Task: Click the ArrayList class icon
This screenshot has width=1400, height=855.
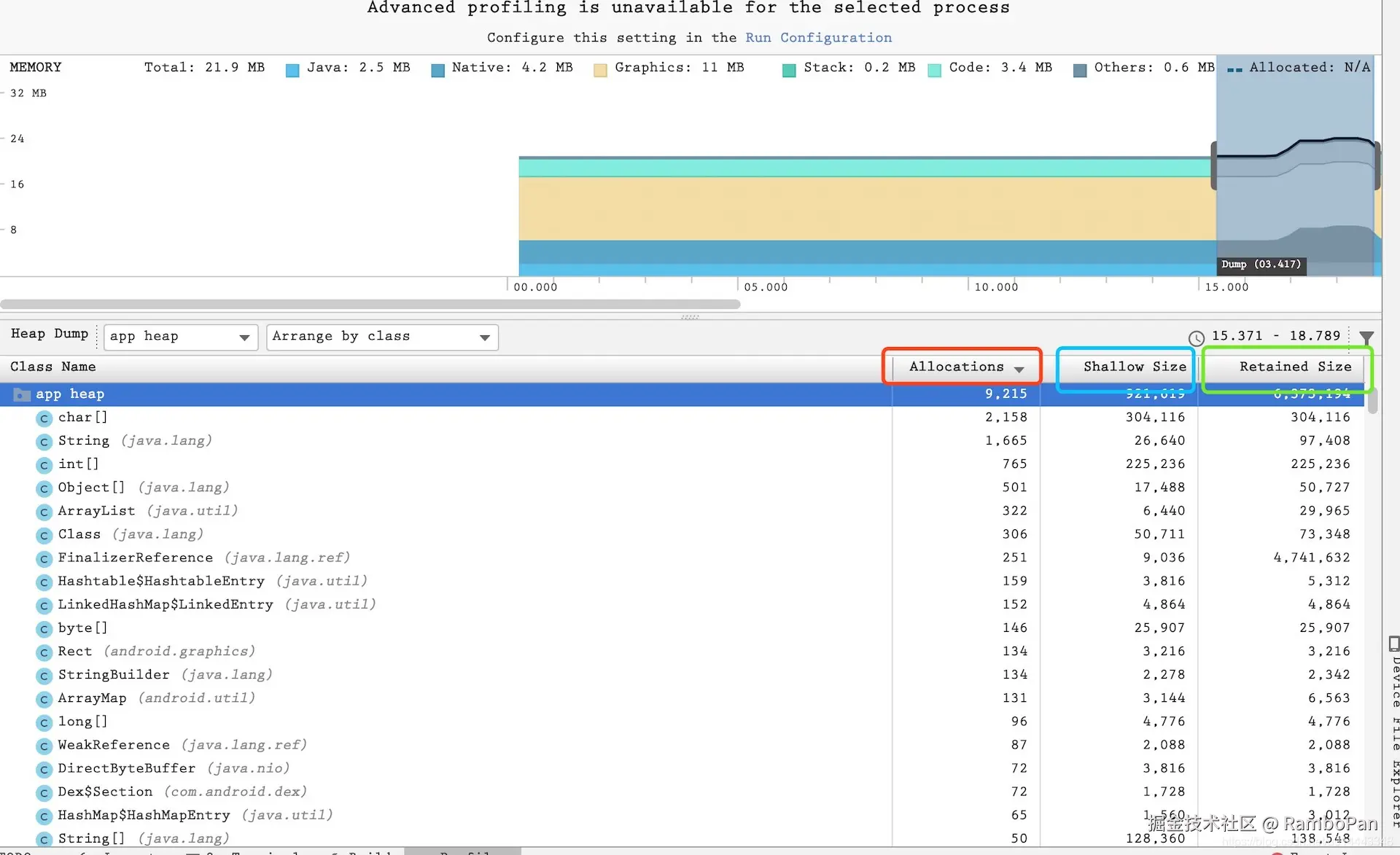Action: coord(44,512)
